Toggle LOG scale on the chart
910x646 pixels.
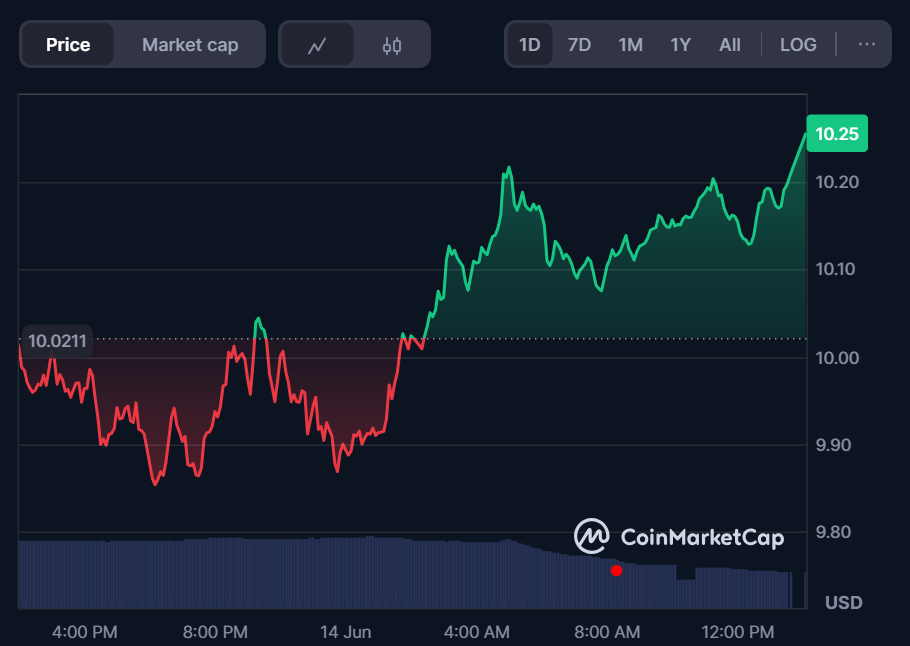click(x=798, y=45)
